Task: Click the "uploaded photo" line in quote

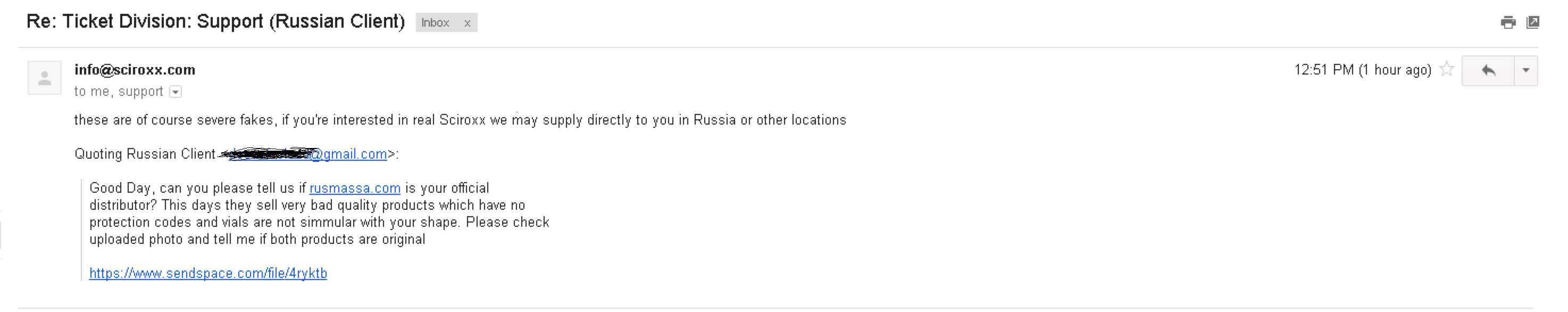Action: coord(257,240)
